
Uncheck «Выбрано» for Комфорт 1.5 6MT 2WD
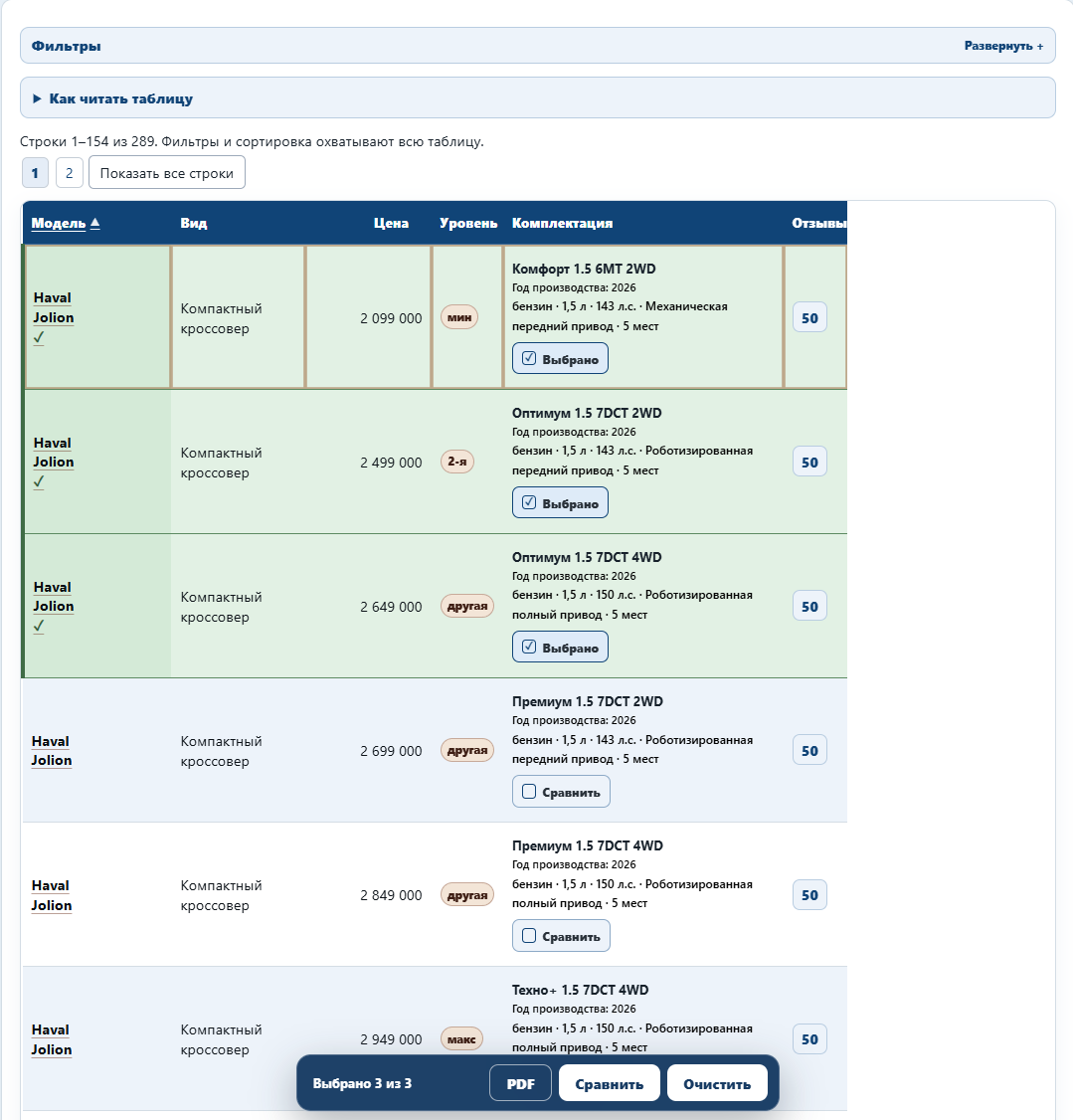[x=561, y=358]
